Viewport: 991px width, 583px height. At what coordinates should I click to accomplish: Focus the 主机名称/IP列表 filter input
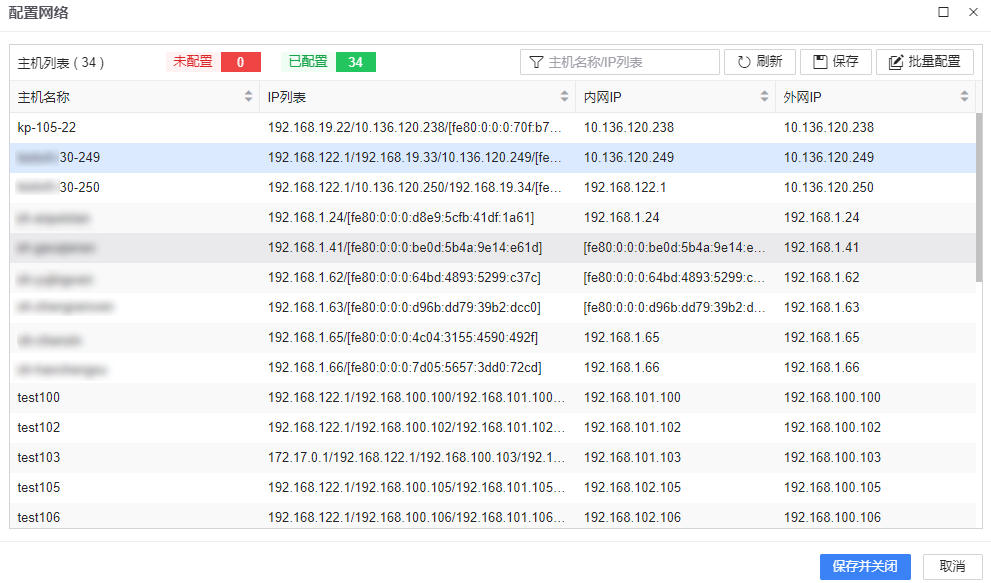pos(619,62)
